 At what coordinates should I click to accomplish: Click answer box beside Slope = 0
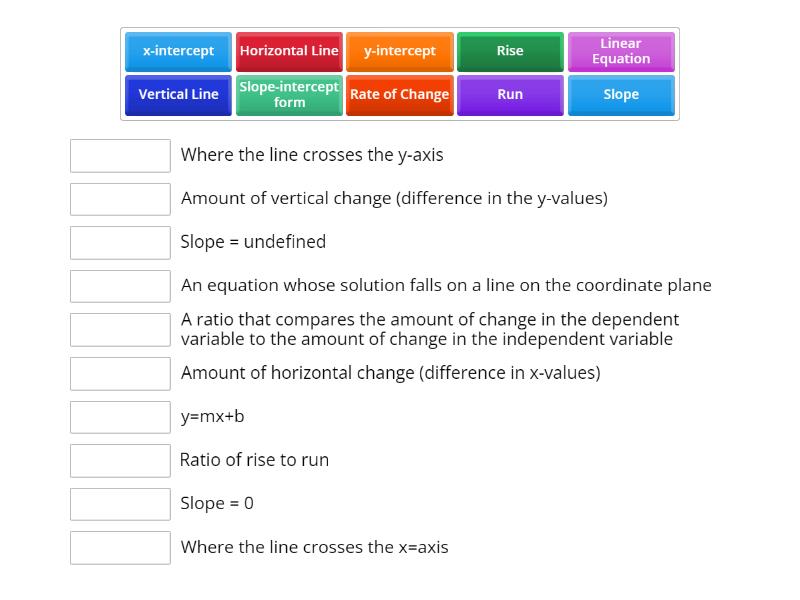coord(120,504)
